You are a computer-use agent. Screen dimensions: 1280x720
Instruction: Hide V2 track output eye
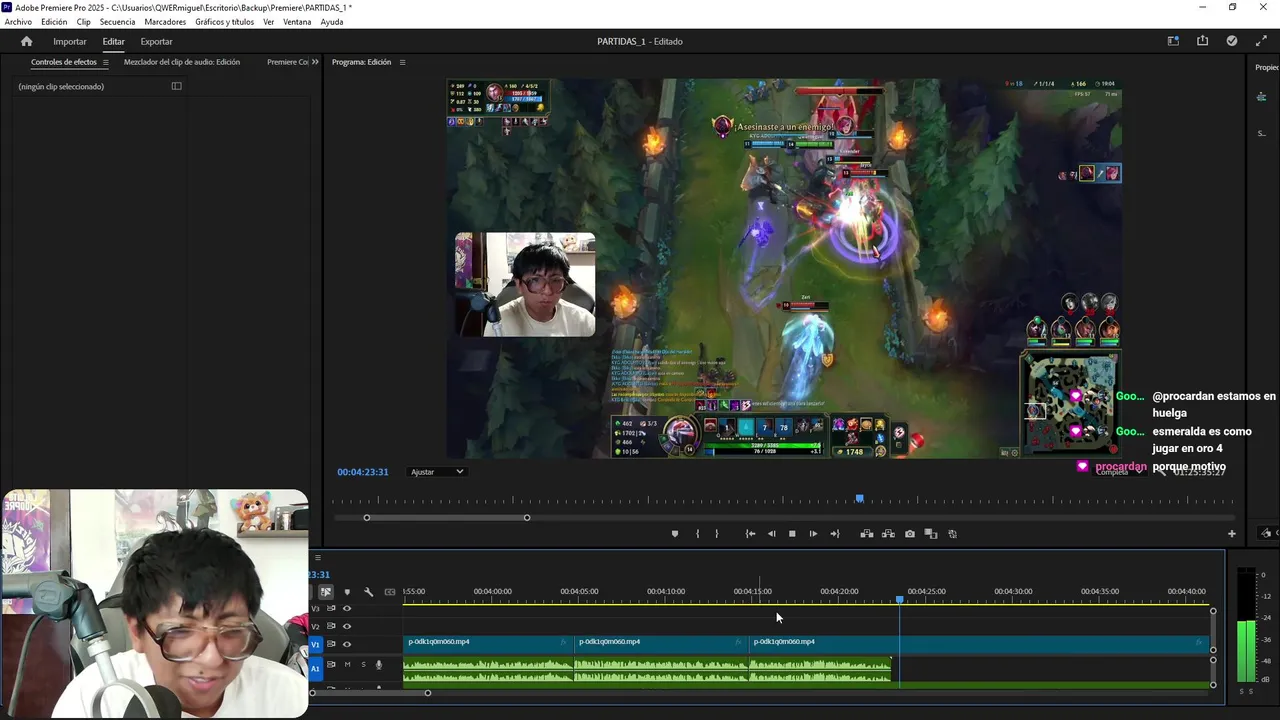click(x=347, y=626)
